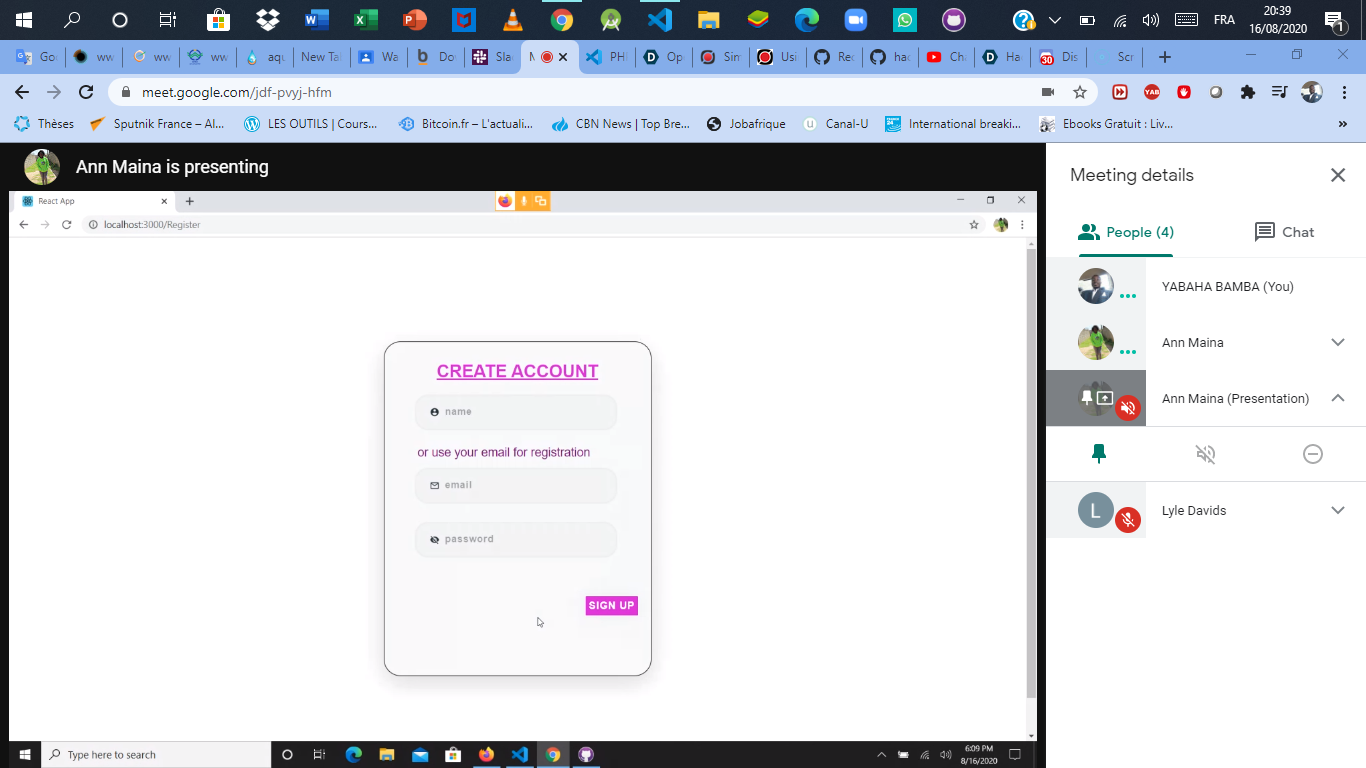Expand Lyle Davids participant options
Screen dimensions: 1366x768
pos(1338,510)
